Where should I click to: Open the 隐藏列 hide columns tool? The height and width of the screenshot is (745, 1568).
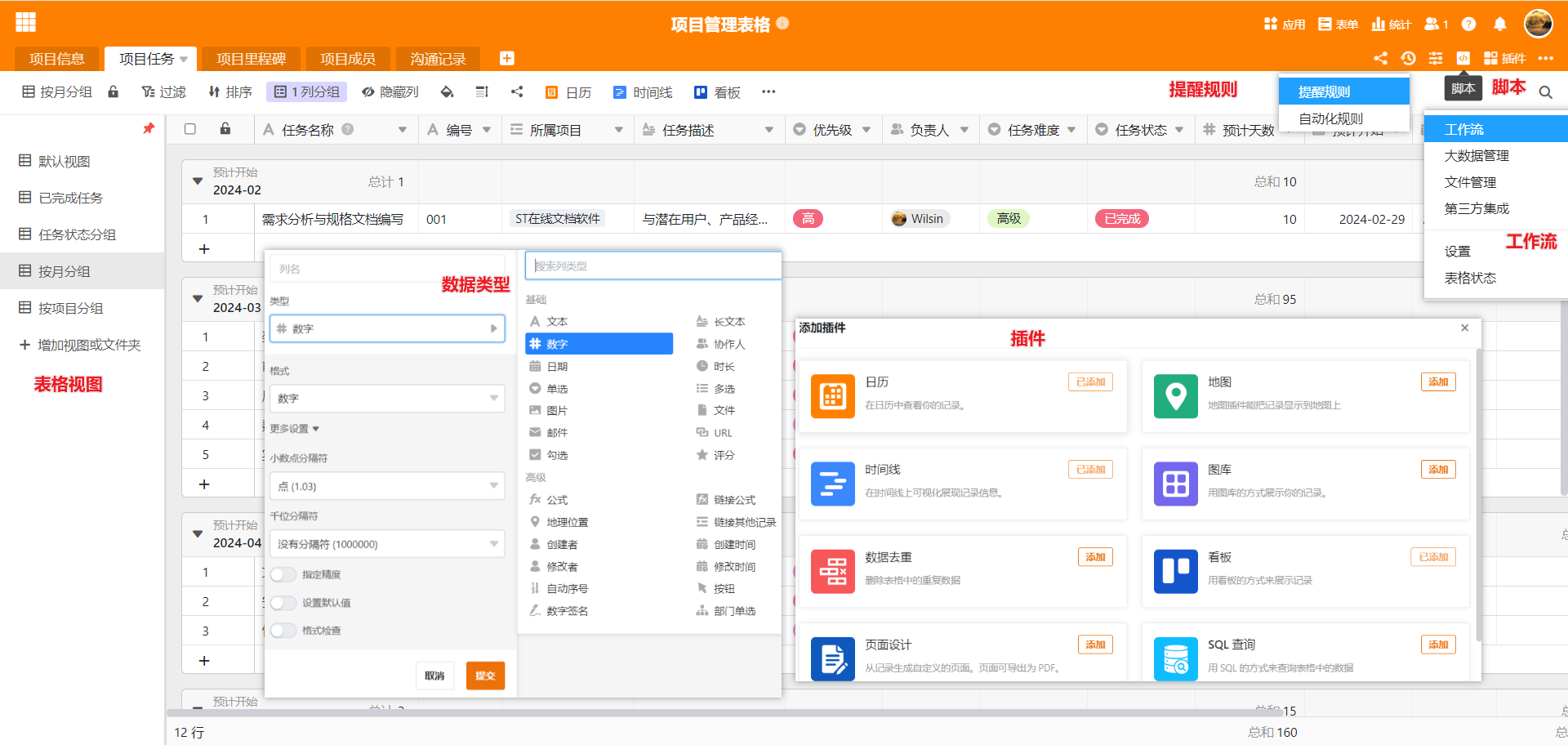point(390,91)
